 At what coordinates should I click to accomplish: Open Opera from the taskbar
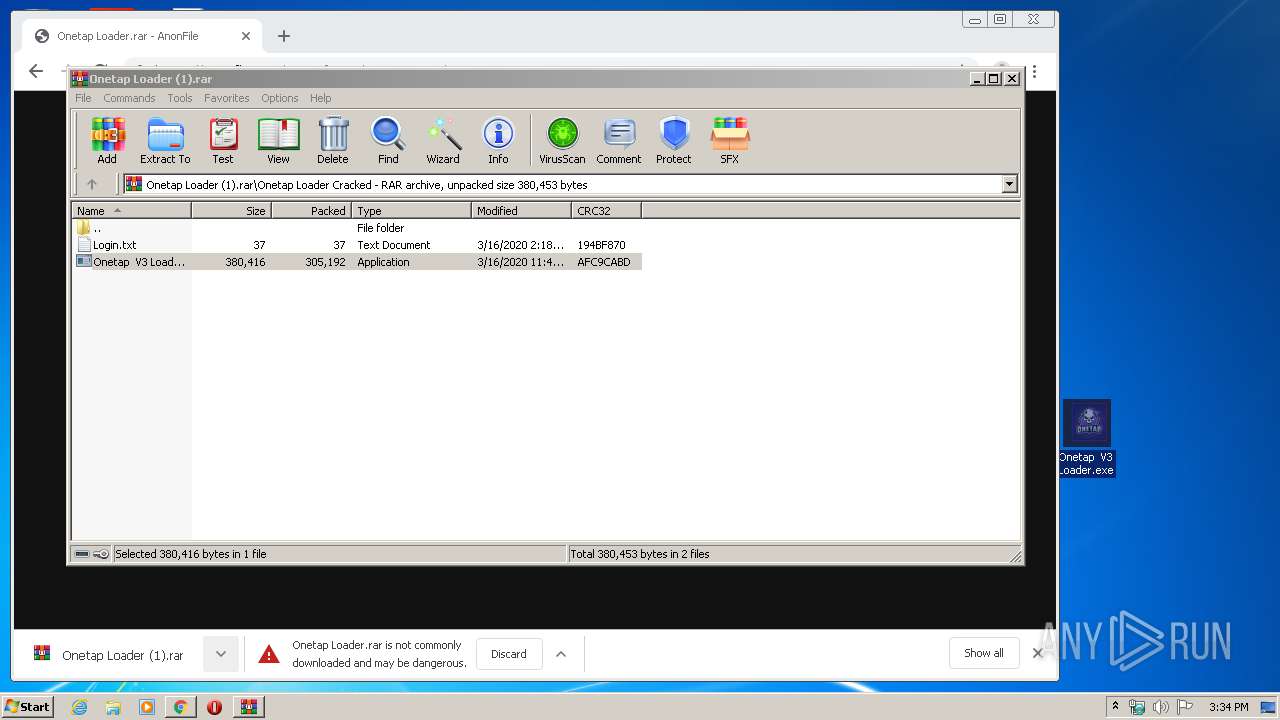[214, 707]
